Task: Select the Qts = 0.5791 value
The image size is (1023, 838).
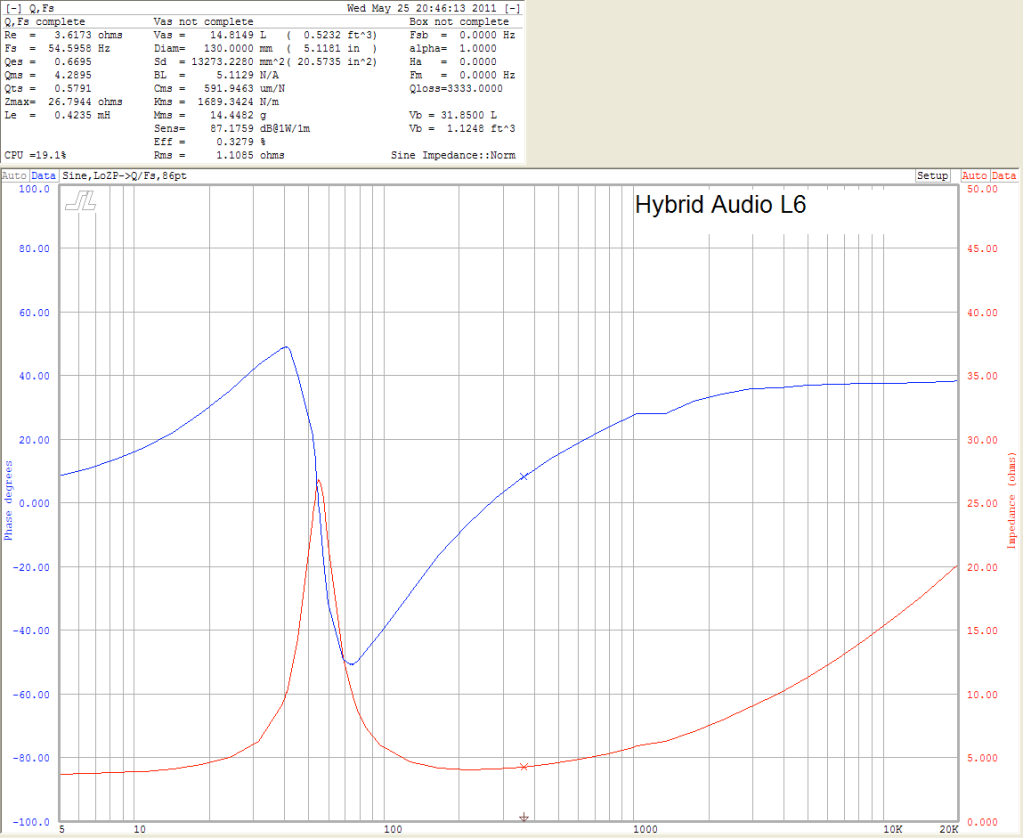Action: [48, 89]
